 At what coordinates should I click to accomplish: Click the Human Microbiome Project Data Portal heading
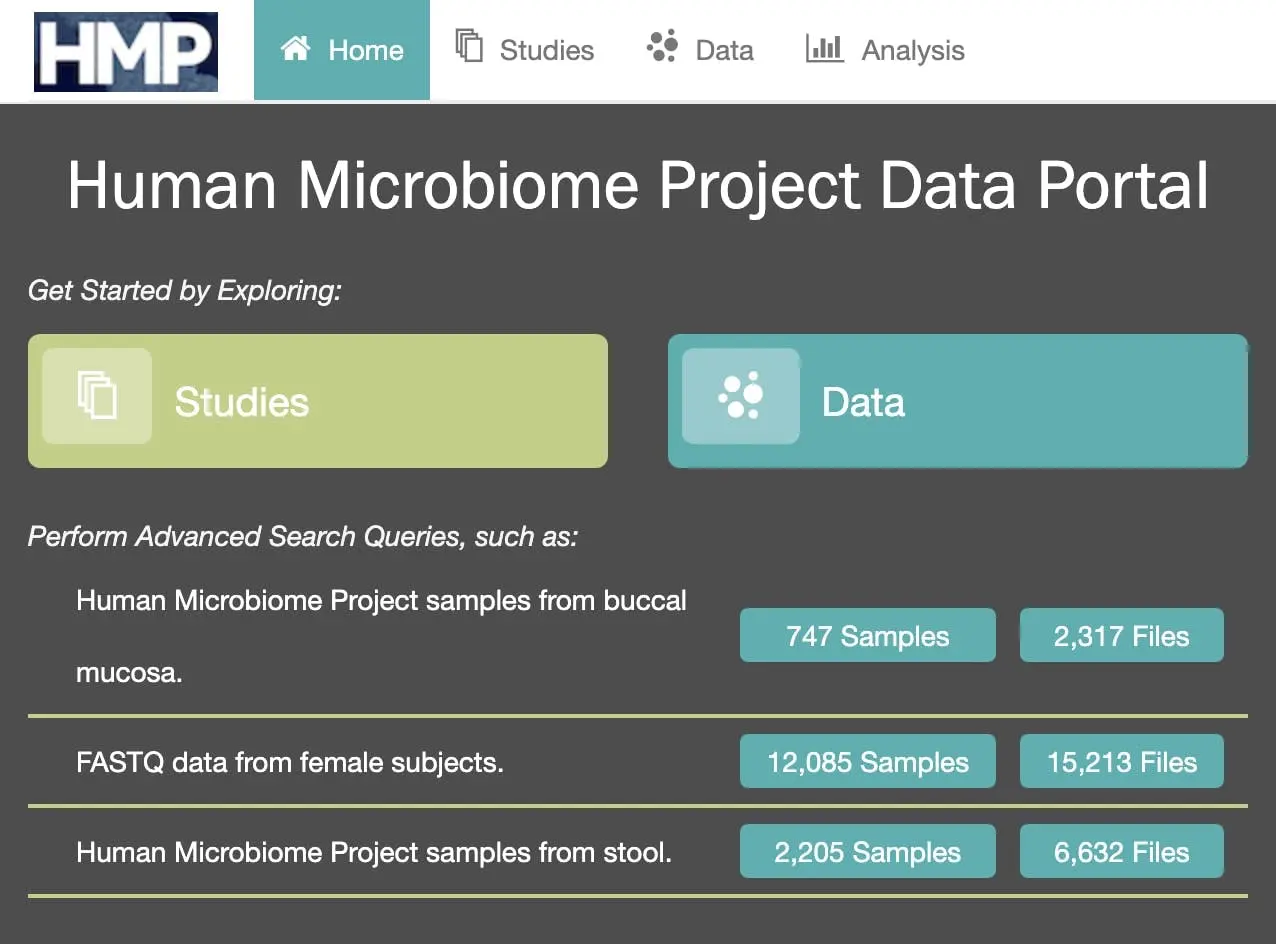pos(638,185)
